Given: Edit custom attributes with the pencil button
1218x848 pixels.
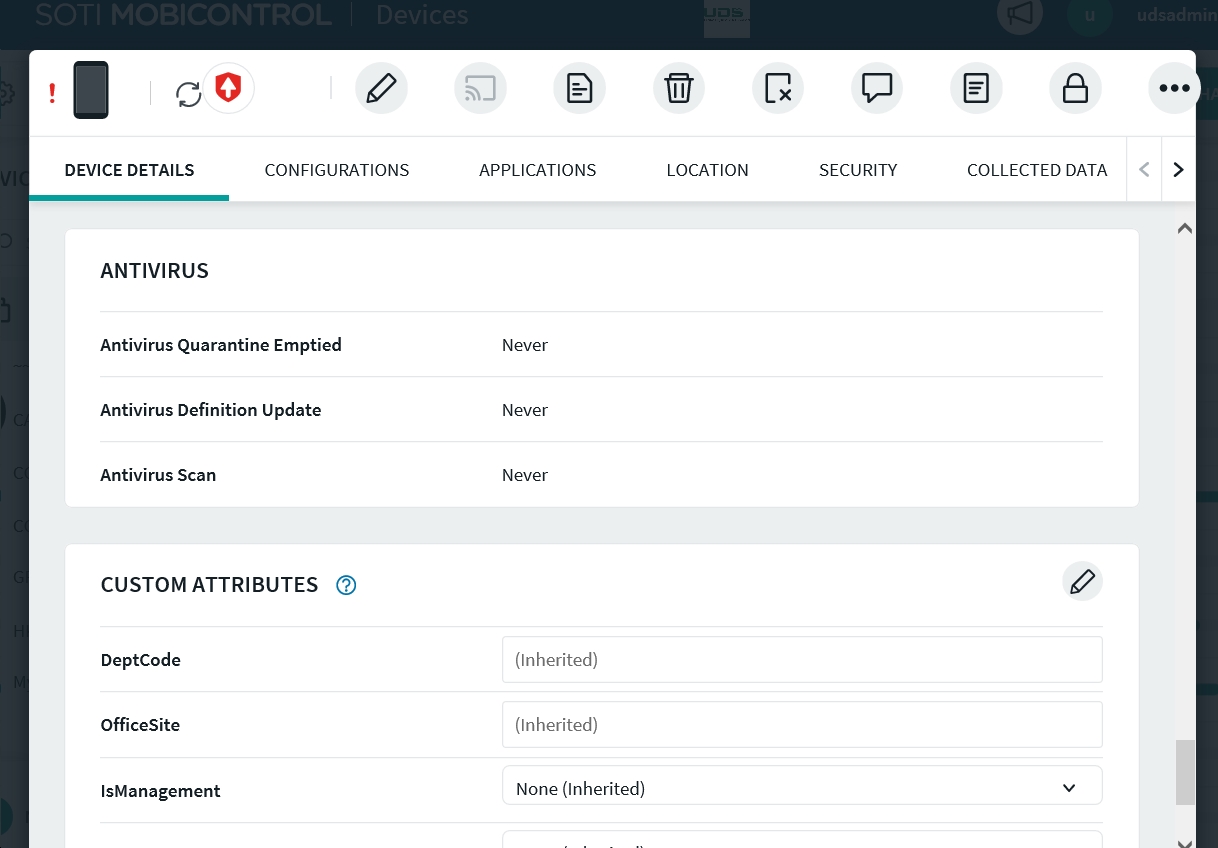Looking at the screenshot, I should [x=1082, y=581].
